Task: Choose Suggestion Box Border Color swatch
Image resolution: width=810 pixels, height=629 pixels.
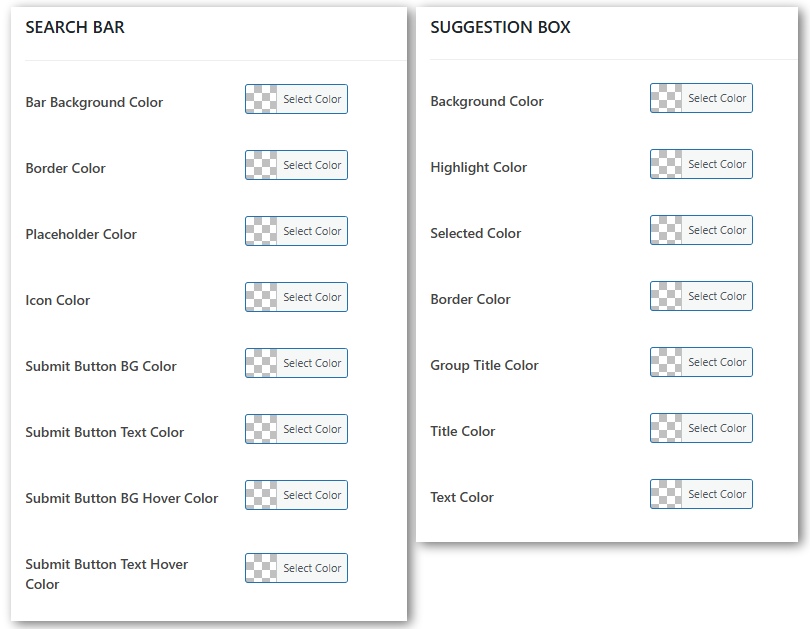Action: click(701, 297)
